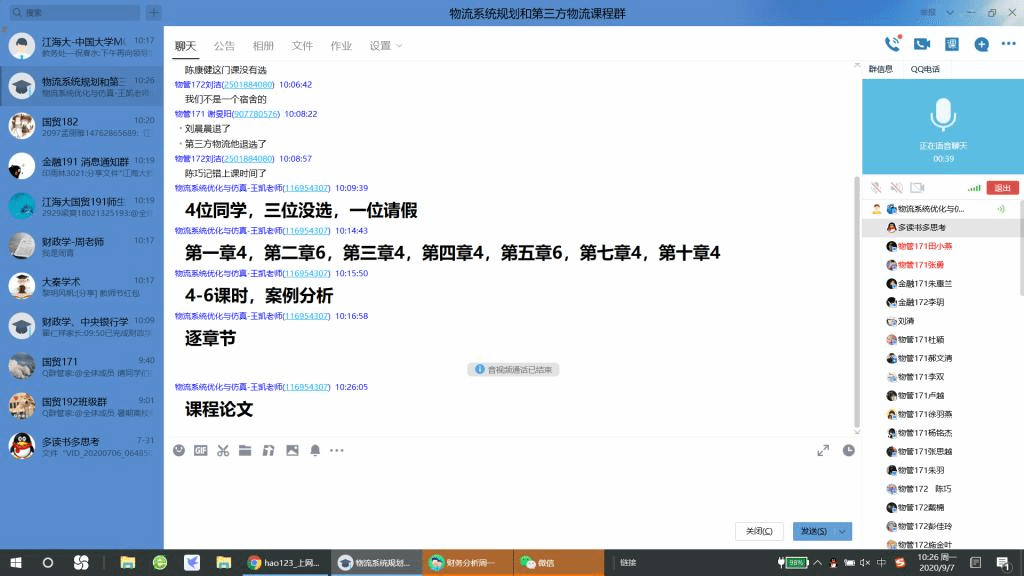Toggle the speaker mute icon

(896, 188)
